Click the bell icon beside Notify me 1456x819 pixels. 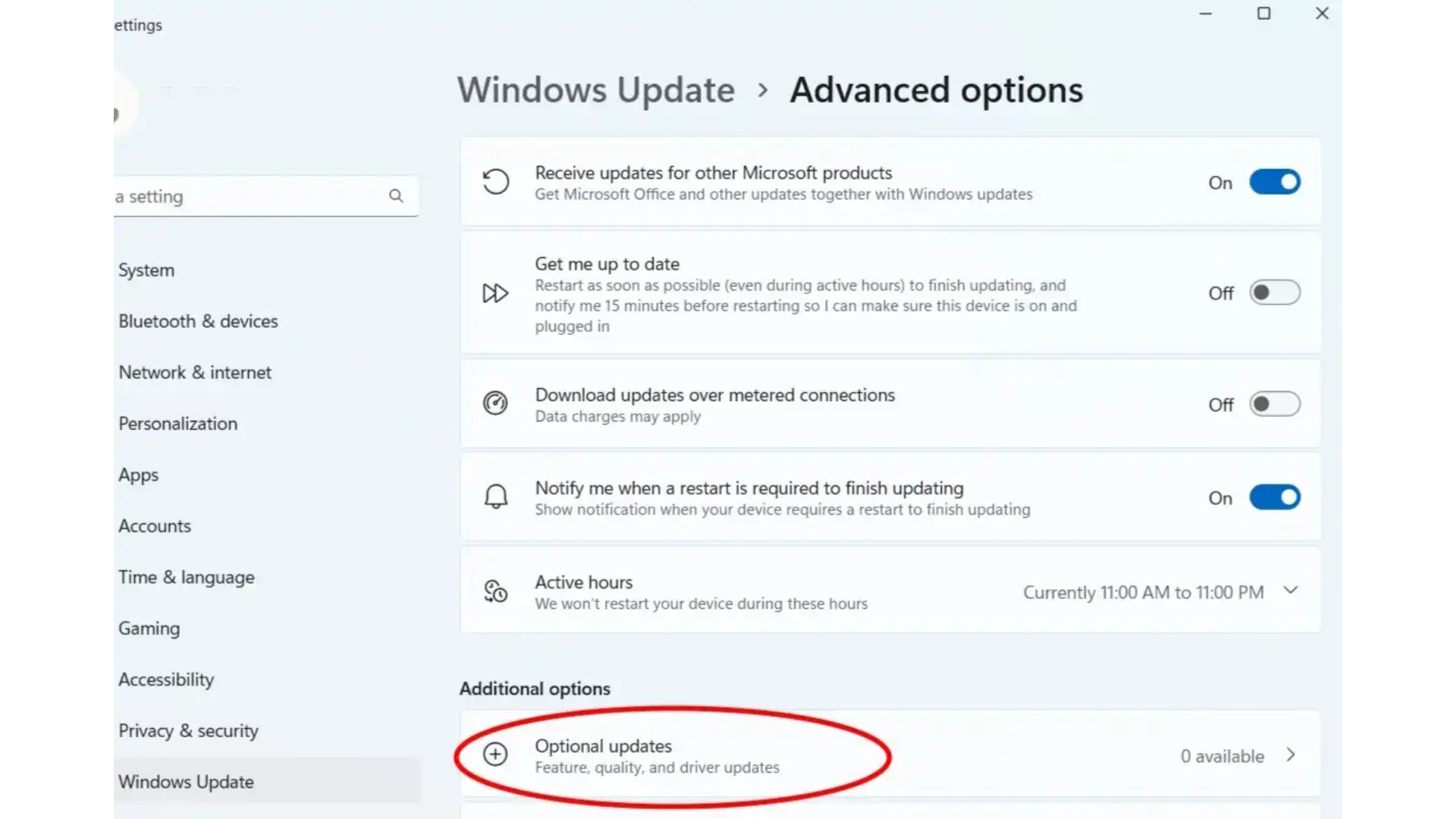[x=495, y=497]
